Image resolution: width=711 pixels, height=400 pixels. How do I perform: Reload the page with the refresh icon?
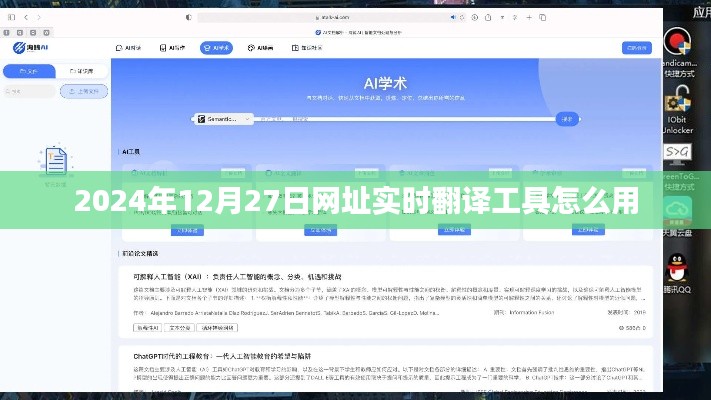pos(462,17)
